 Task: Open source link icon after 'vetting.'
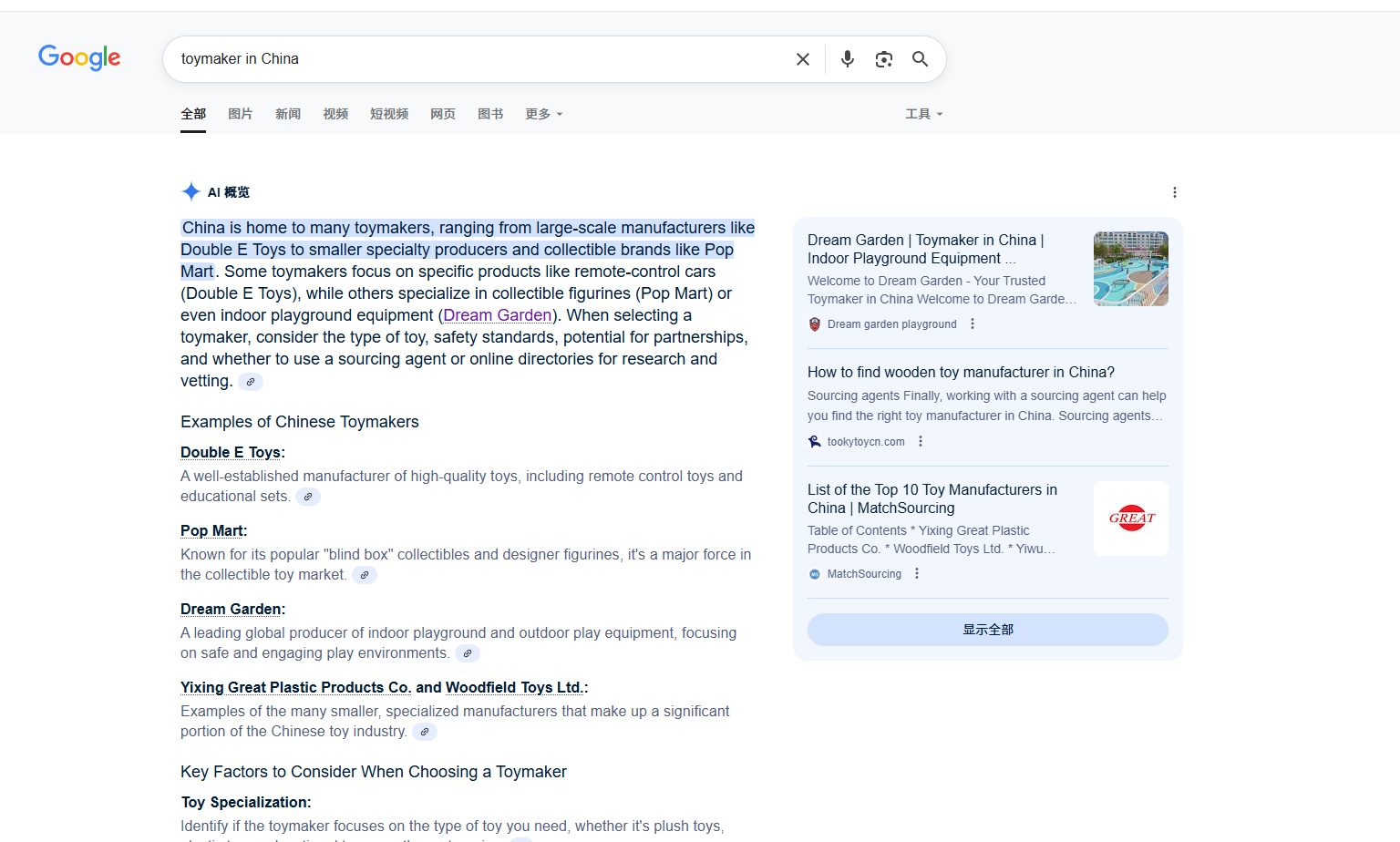pyautogui.click(x=251, y=382)
